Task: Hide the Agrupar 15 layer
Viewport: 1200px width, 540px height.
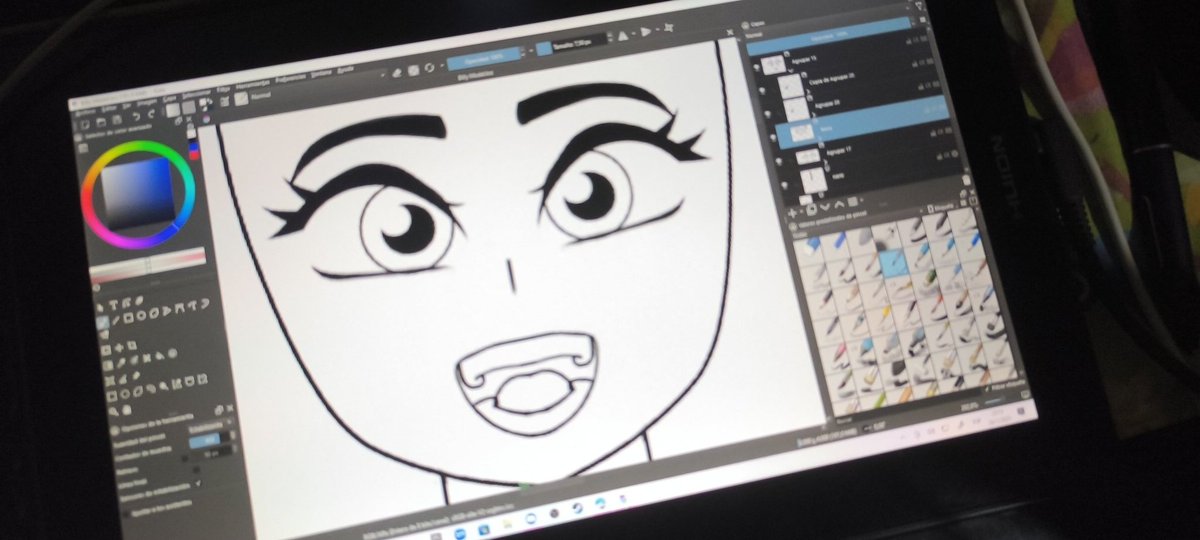Action: point(755,67)
